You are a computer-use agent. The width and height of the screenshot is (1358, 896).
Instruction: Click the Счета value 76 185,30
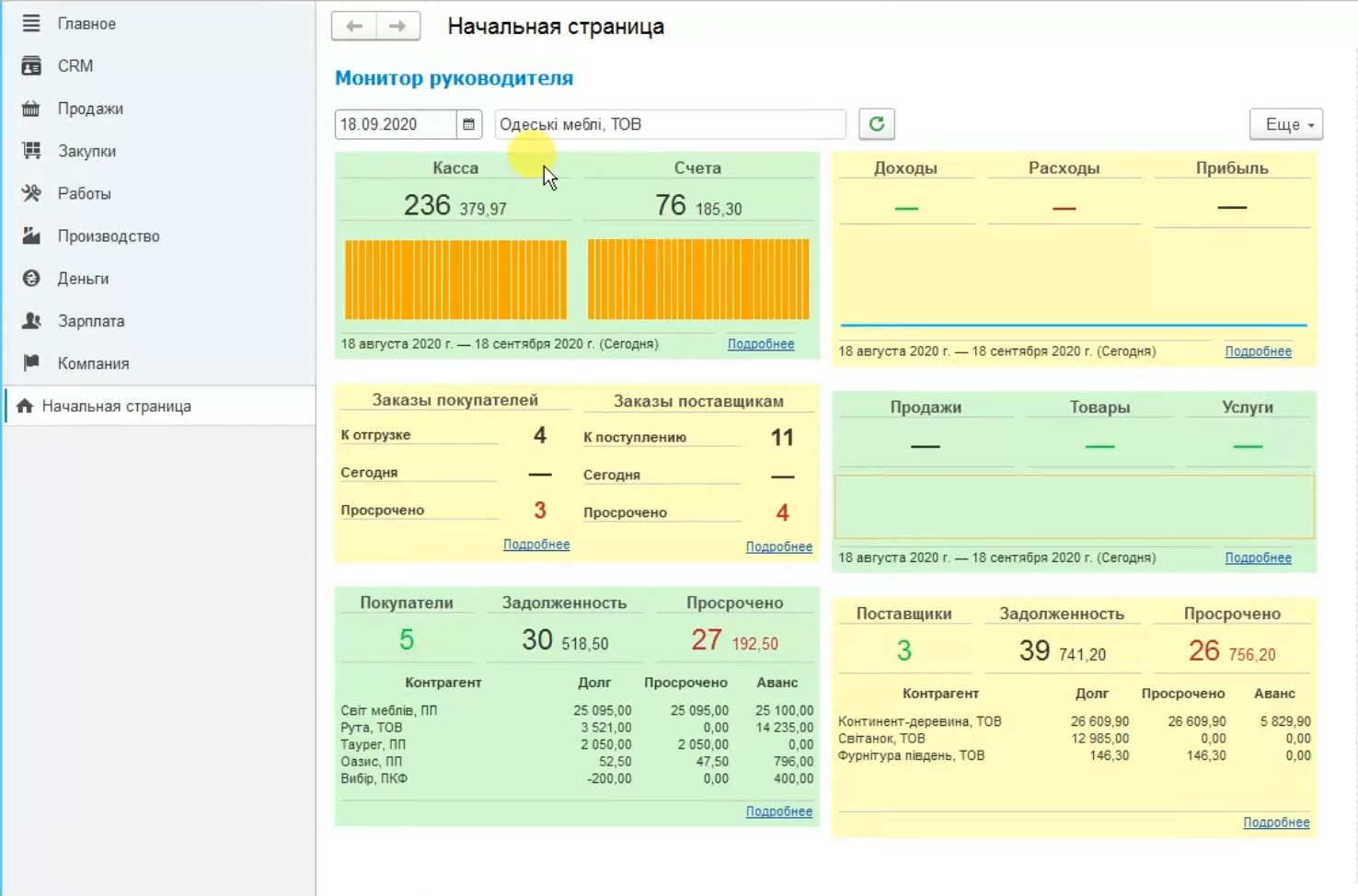point(698,205)
